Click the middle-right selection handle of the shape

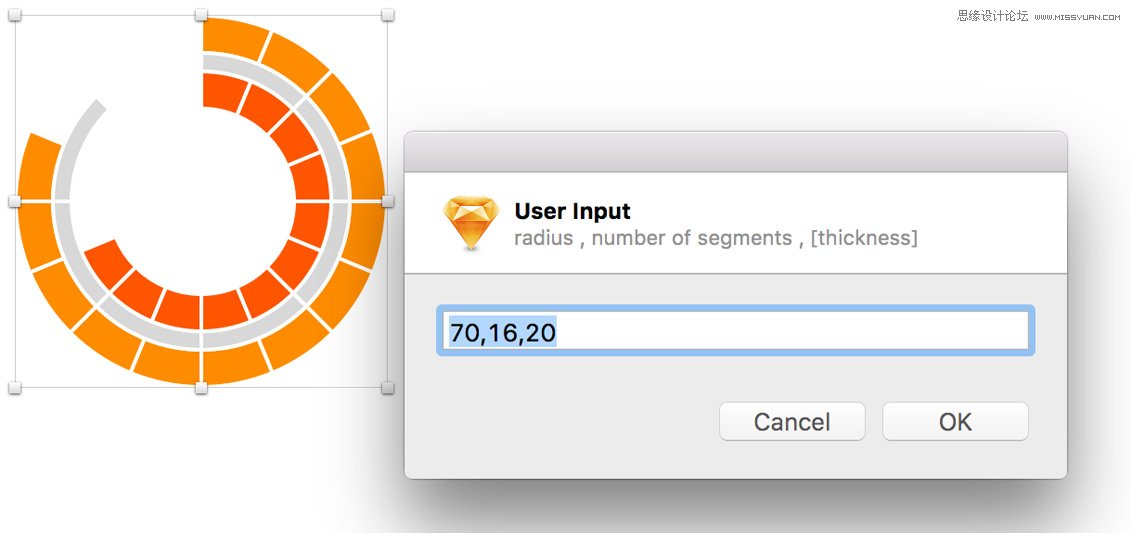tap(388, 201)
